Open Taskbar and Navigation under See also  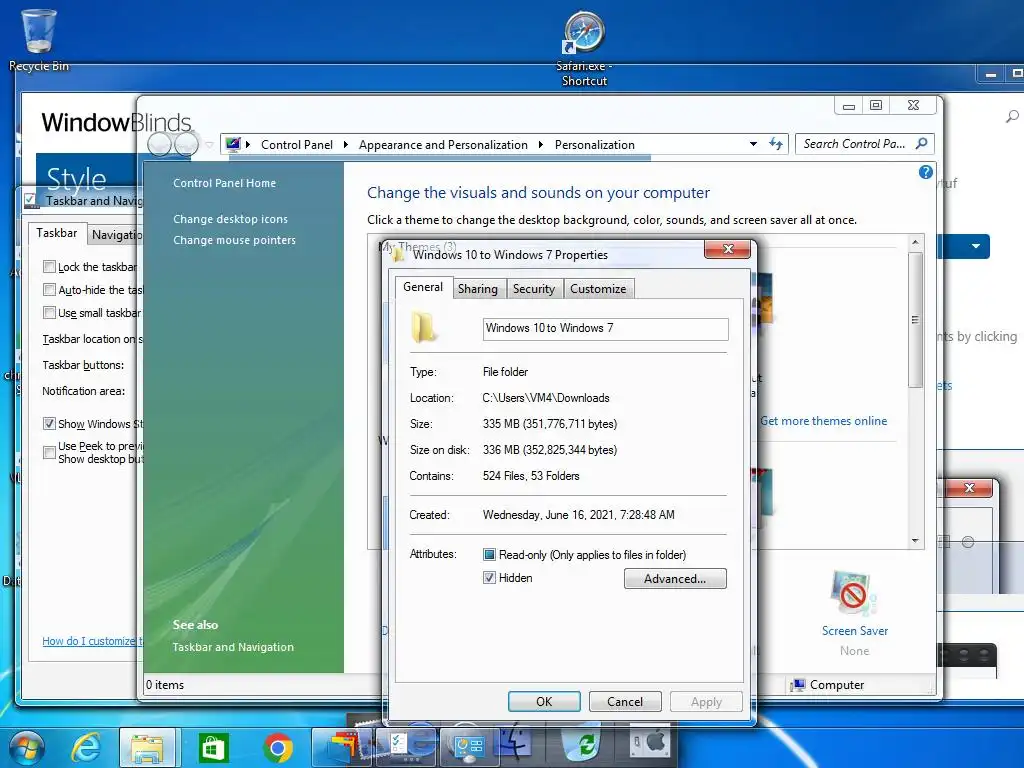(233, 647)
